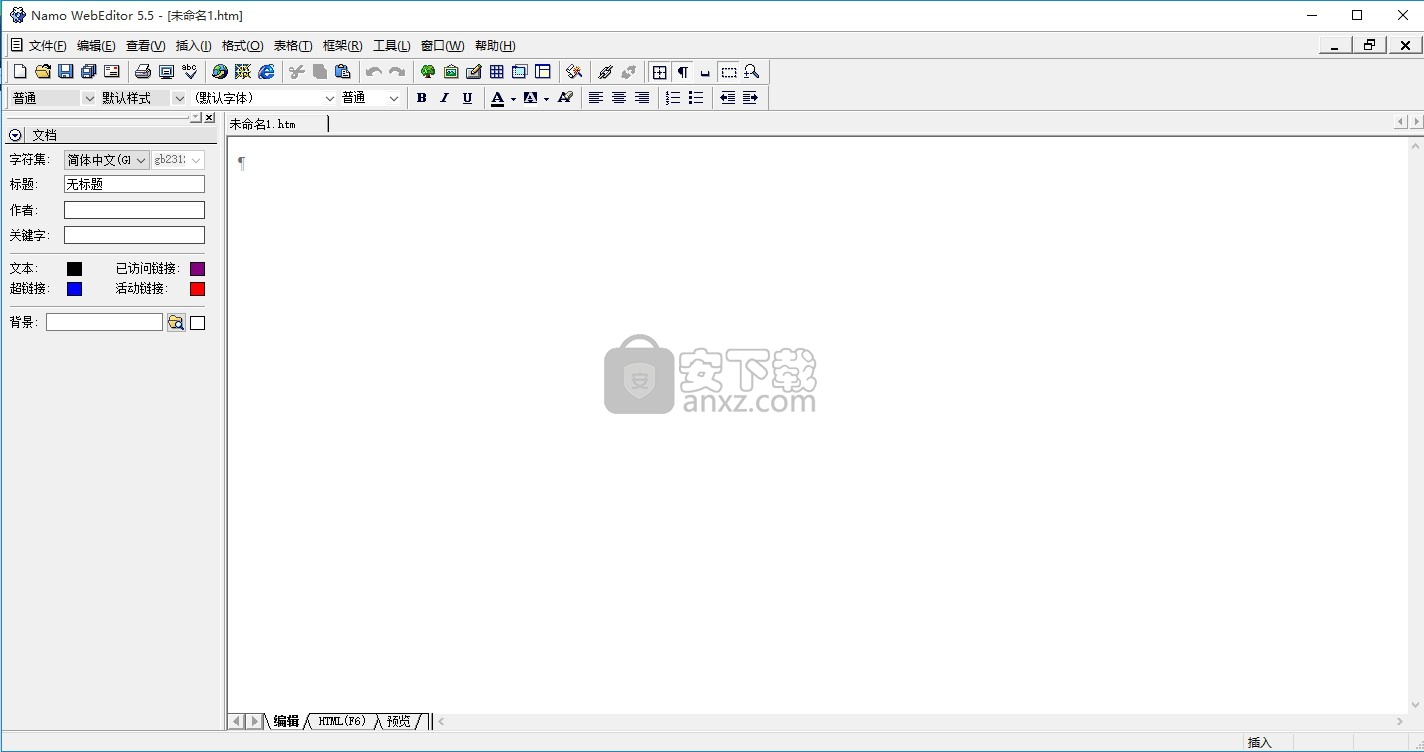The width and height of the screenshot is (1424, 752).
Task: Click the 标题 input field
Action: click(x=134, y=184)
